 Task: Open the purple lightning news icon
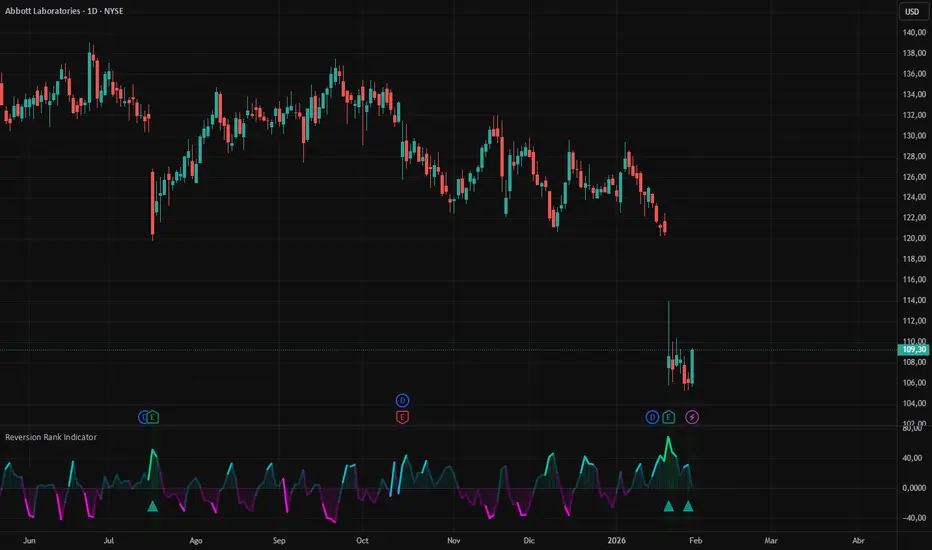(x=692, y=417)
